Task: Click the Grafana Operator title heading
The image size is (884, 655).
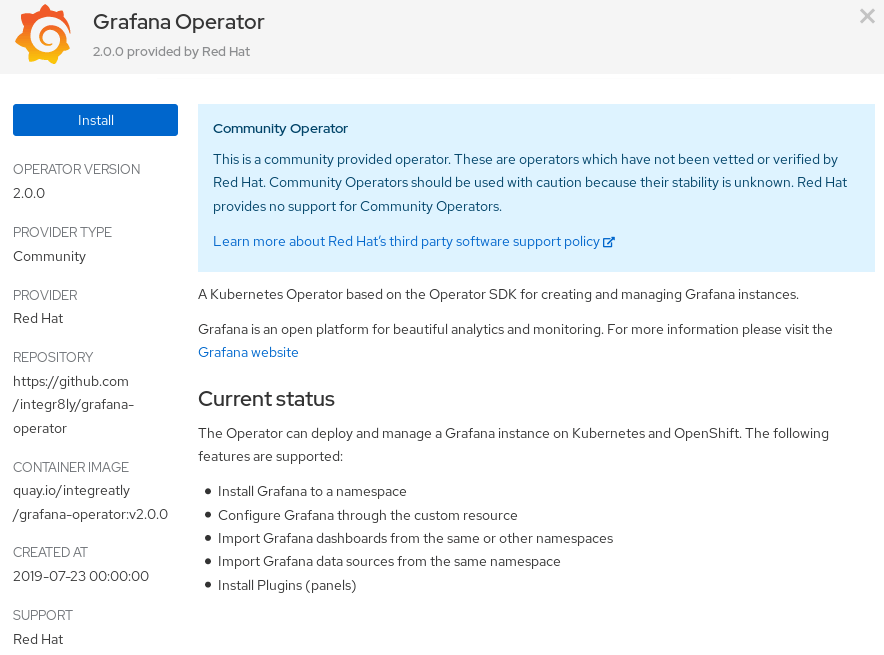Action: [178, 21]
